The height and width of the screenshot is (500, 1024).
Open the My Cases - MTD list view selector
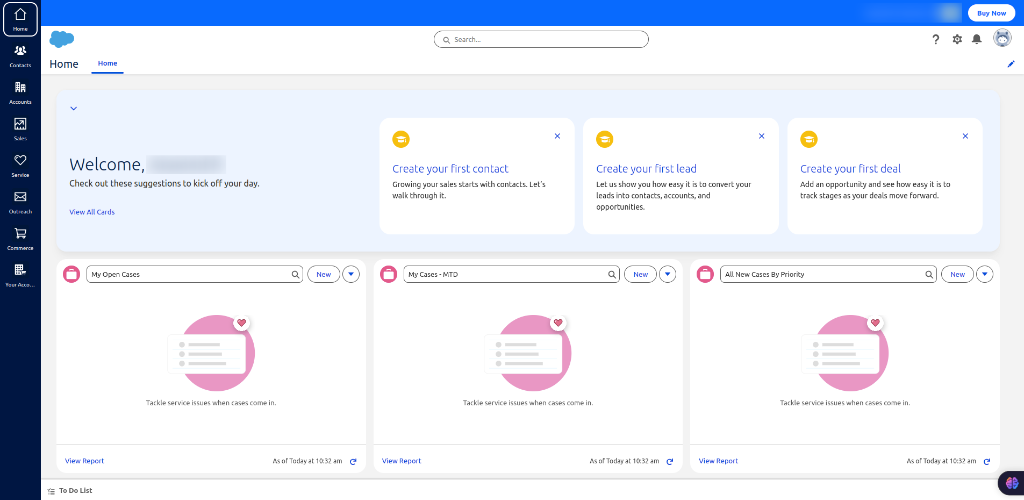pos(511,275)
